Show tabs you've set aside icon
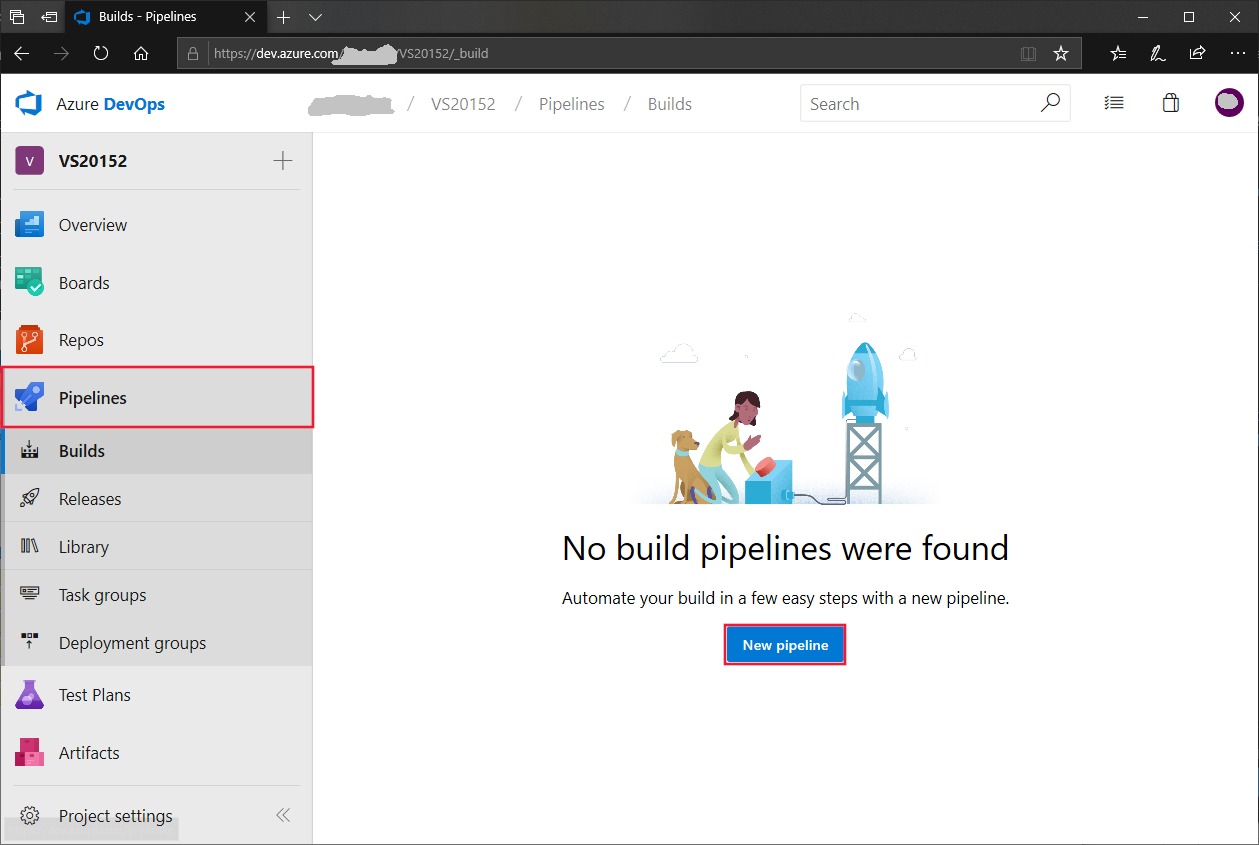Viewport: 1259px width, 845px height. click(17, 17)
